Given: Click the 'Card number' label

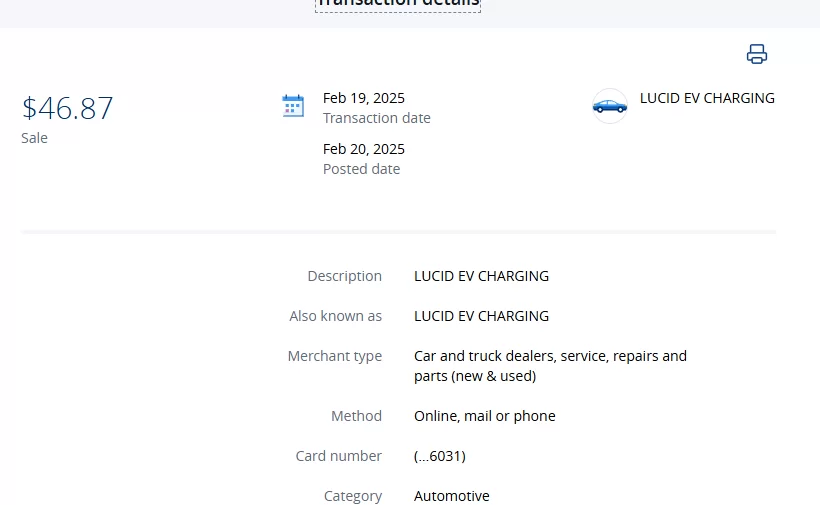Looking at the screenshot, I should click(339, 456).
